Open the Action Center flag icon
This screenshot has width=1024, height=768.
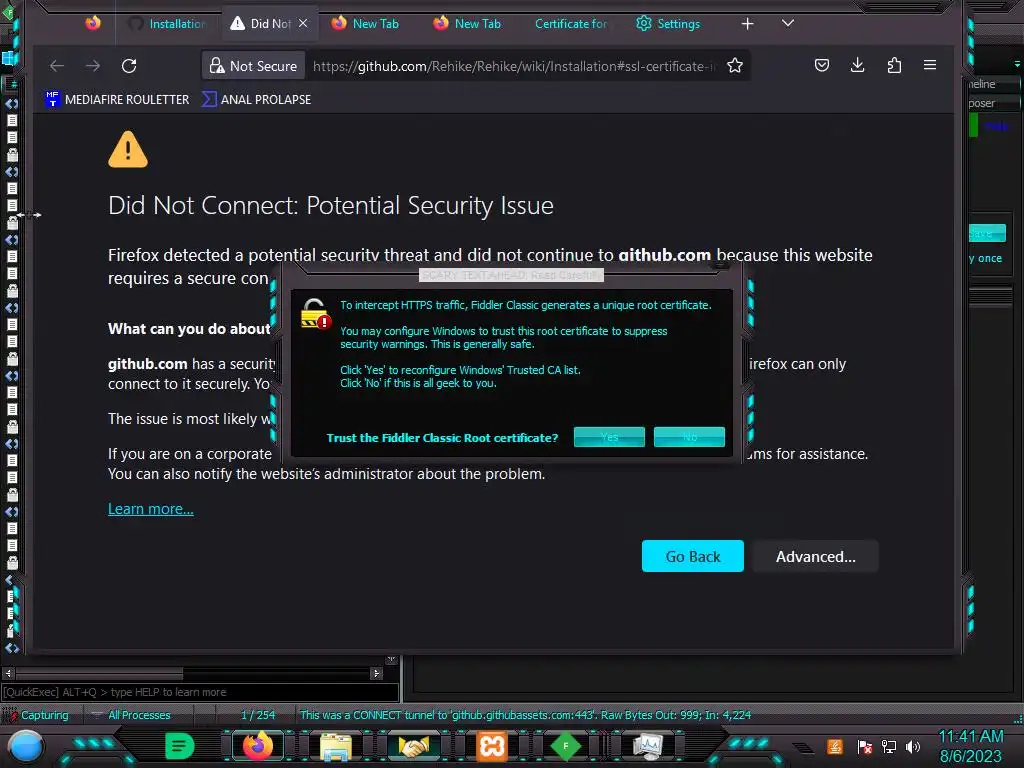(865, 746)
